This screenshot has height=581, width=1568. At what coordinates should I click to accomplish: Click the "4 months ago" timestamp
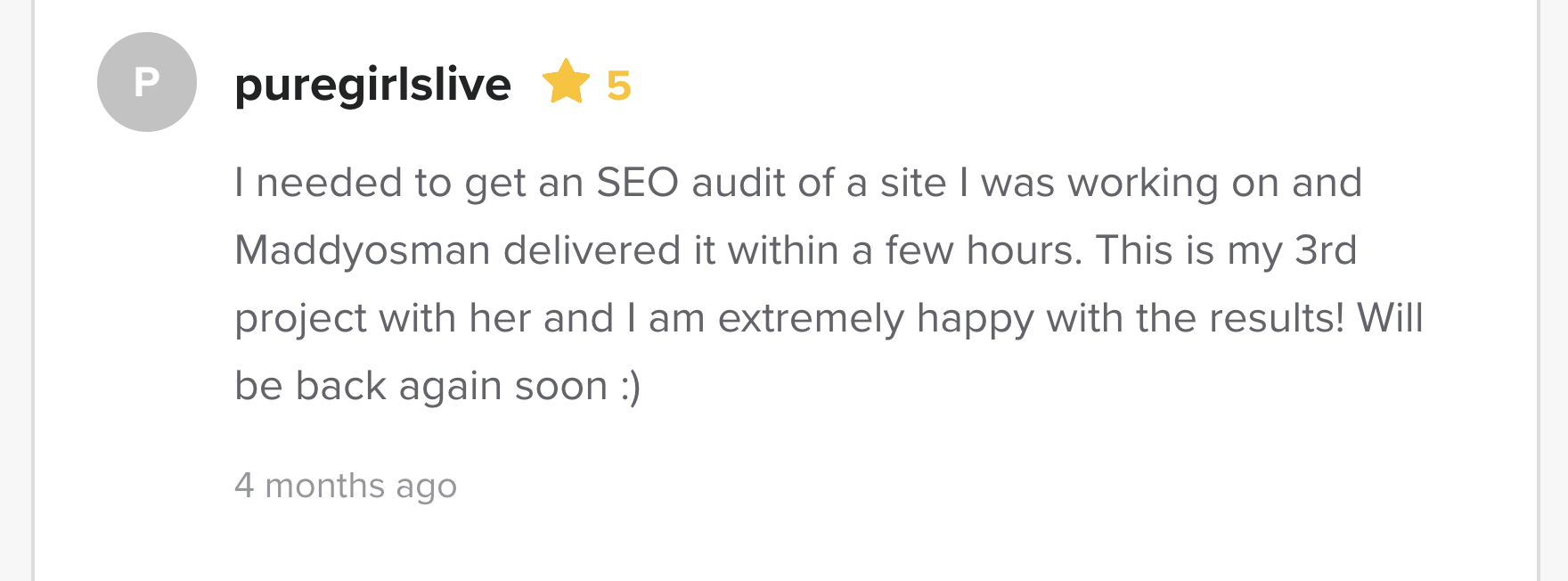tap(346, 486)
